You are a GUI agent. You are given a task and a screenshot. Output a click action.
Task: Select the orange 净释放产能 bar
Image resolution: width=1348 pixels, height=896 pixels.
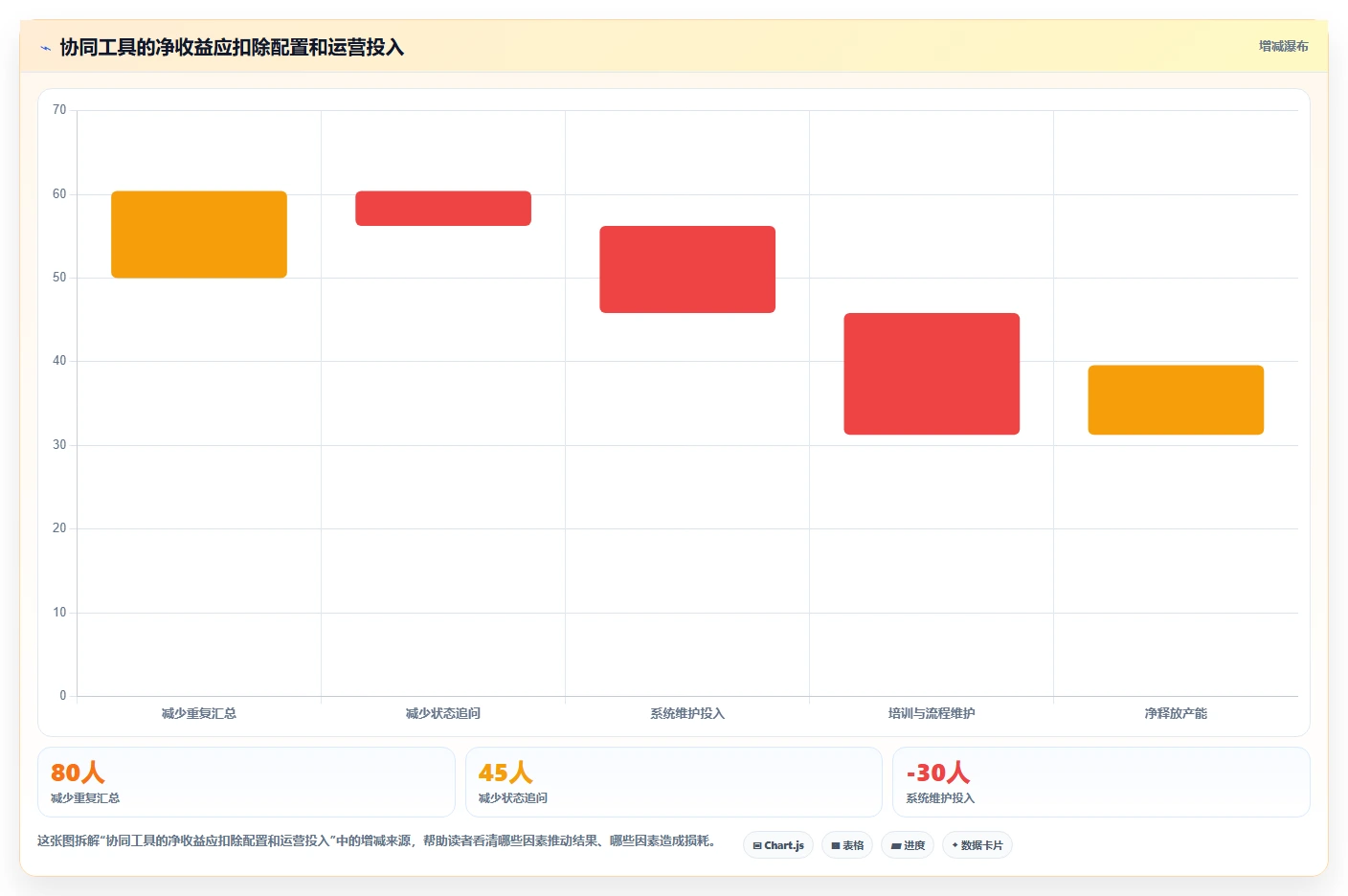(x=1176, y=400)
